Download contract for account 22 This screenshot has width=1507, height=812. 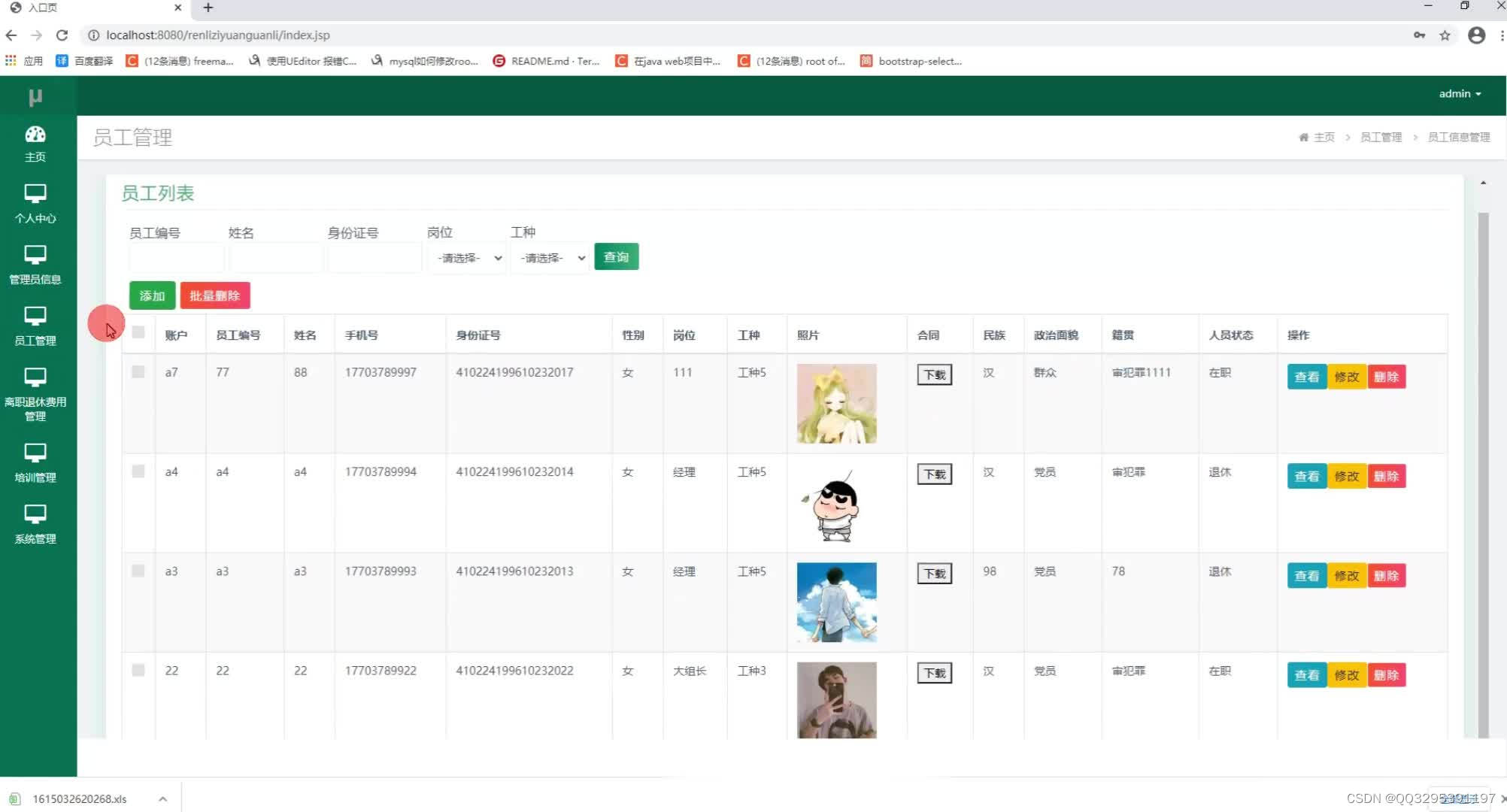935,672
